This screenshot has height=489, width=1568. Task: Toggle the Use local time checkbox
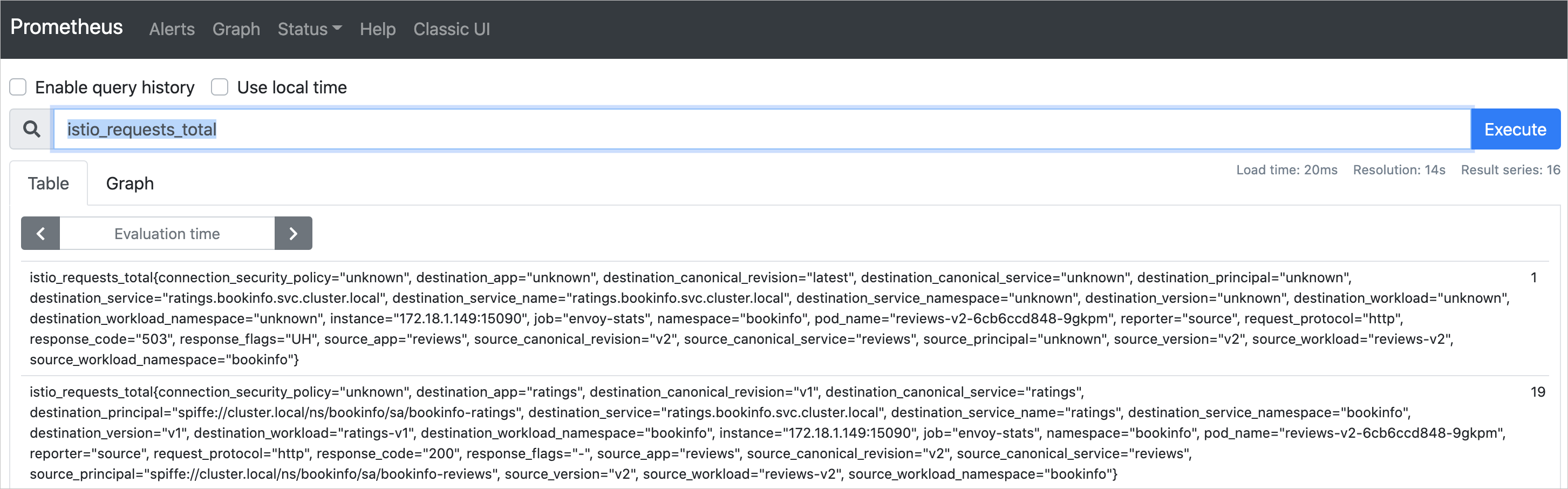tap(220, 87)
